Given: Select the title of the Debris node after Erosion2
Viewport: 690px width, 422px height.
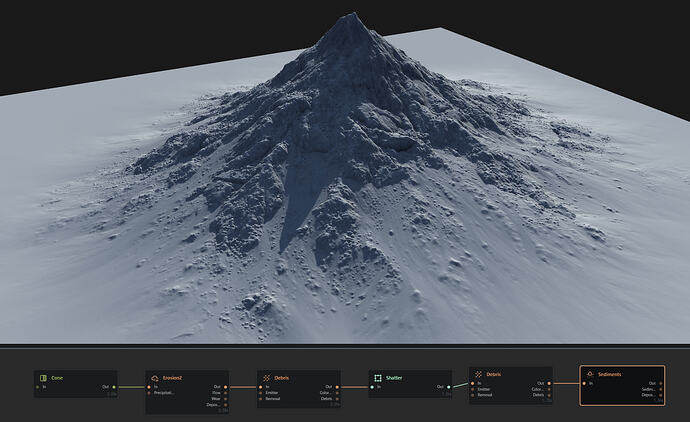Looking at the screenshot, I should (x=282, y=378).
